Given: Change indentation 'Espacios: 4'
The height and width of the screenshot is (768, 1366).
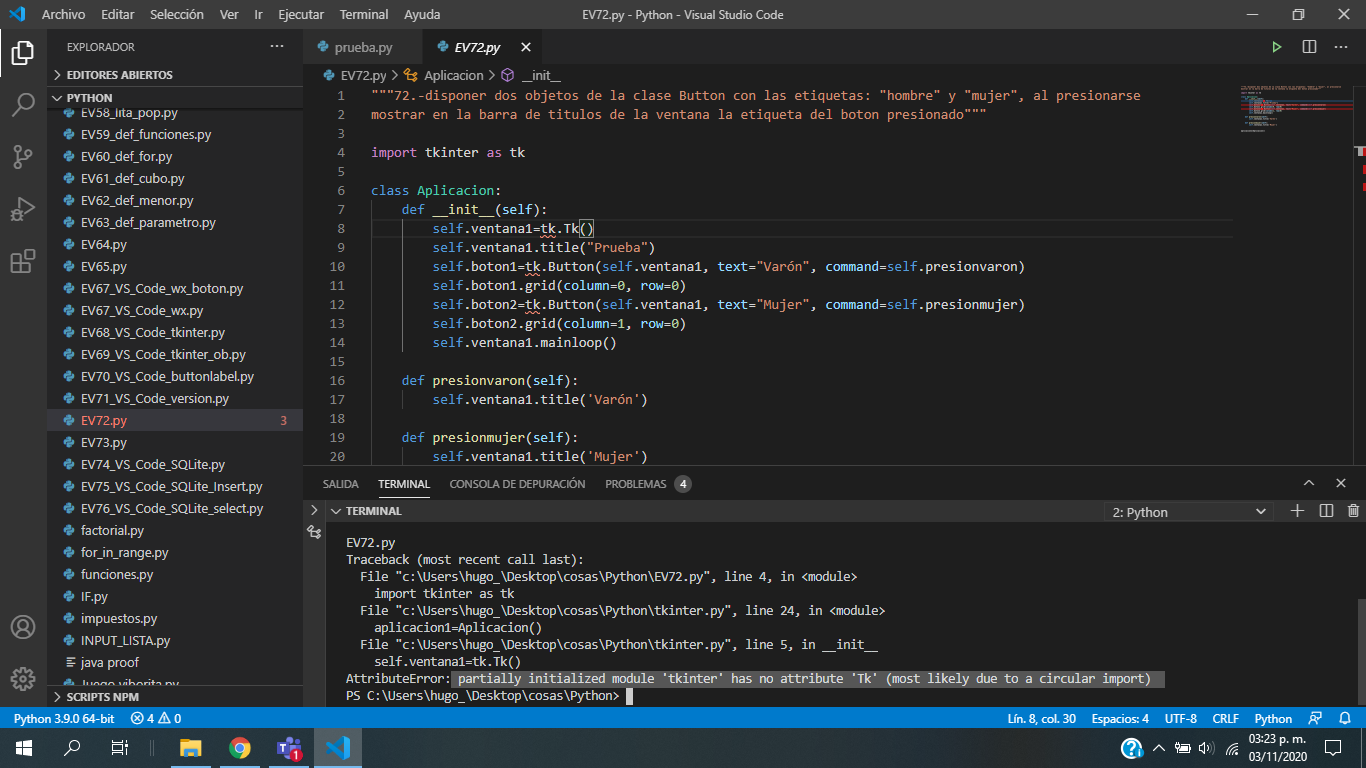Looking at the screenshot, I should [1120, 718].
